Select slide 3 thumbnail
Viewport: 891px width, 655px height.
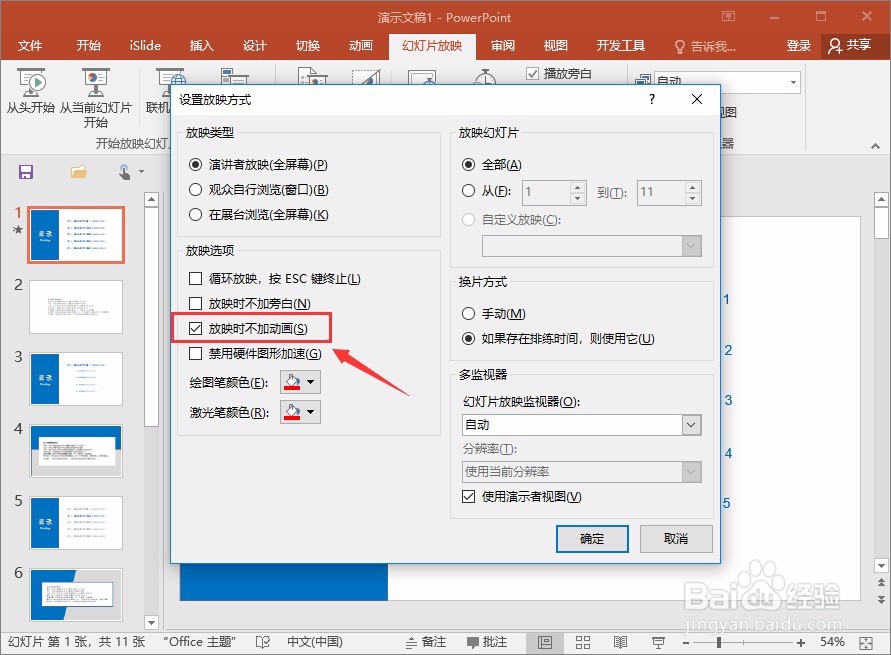click(76, 378)
